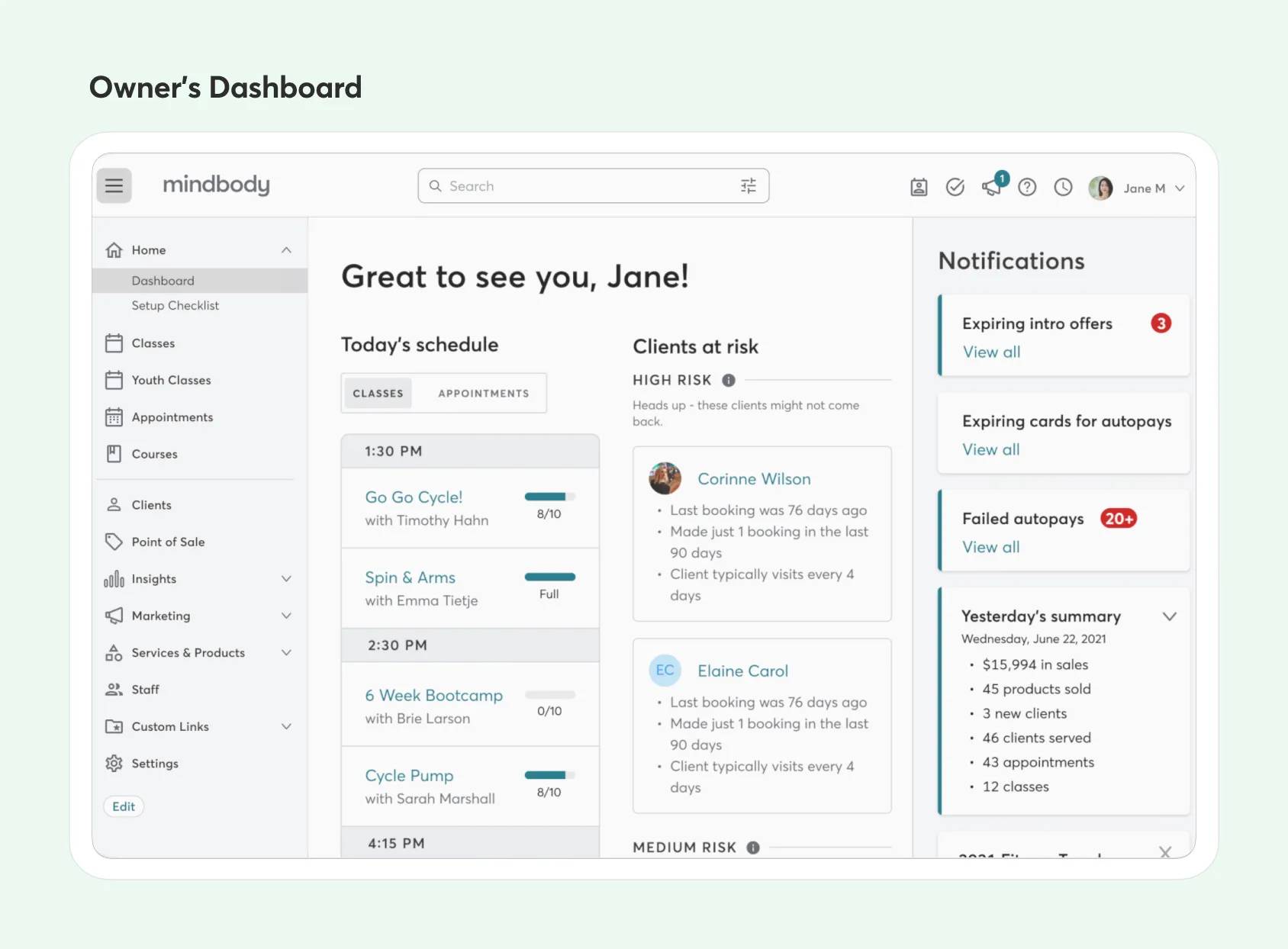This screenshot has height=949, width=1288.
Task: Select the Classes tab under Today's schedule
Action: click(378, 393)
